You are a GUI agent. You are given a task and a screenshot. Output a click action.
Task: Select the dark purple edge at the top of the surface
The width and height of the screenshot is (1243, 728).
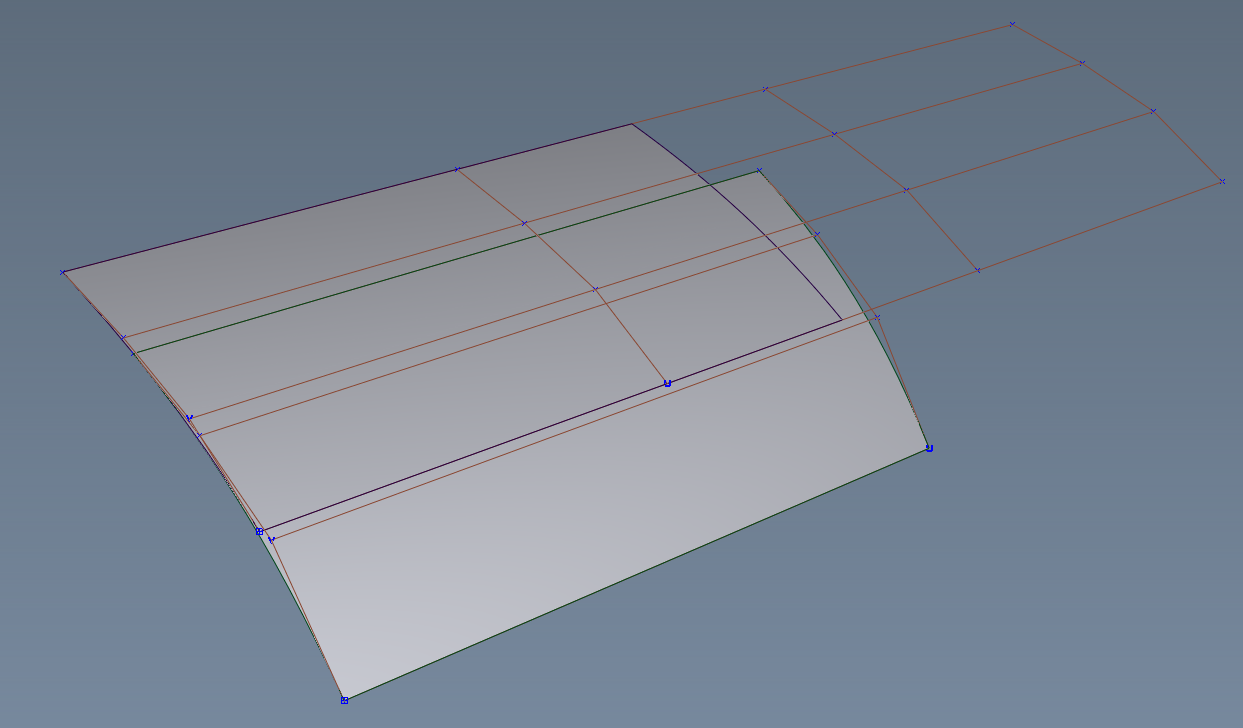[x=350, y=196]
